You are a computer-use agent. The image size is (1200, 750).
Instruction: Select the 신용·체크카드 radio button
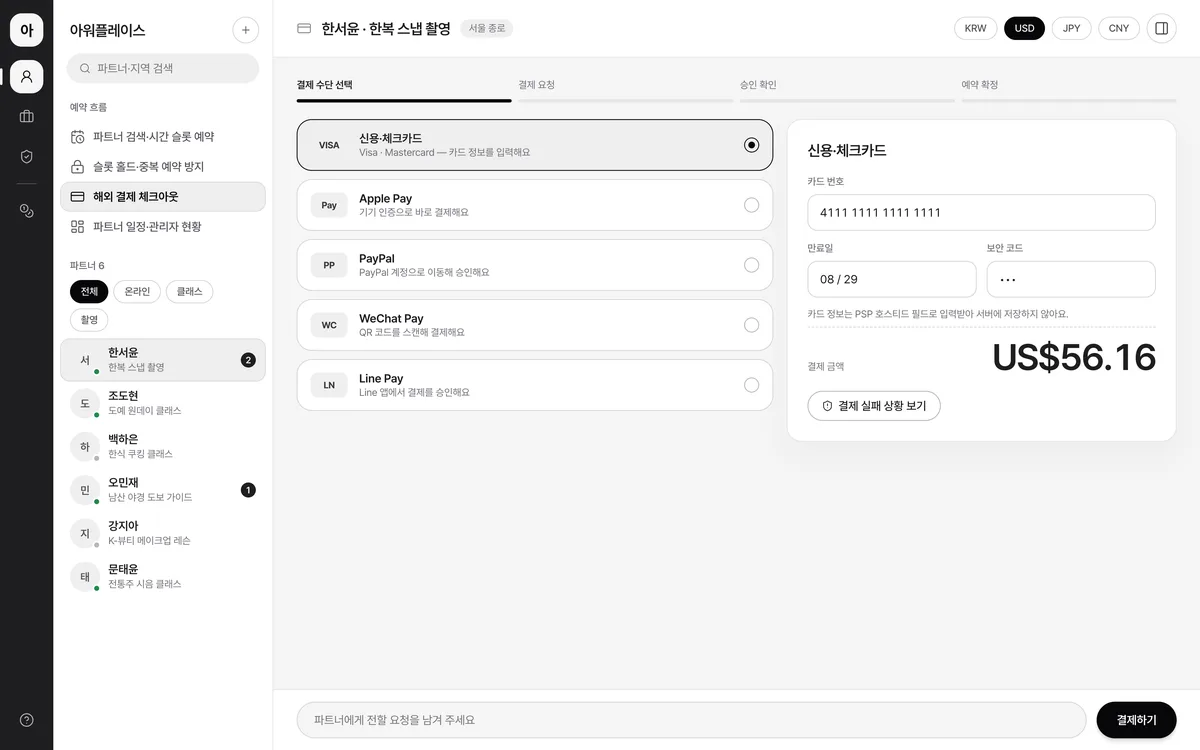coord(752,145)
